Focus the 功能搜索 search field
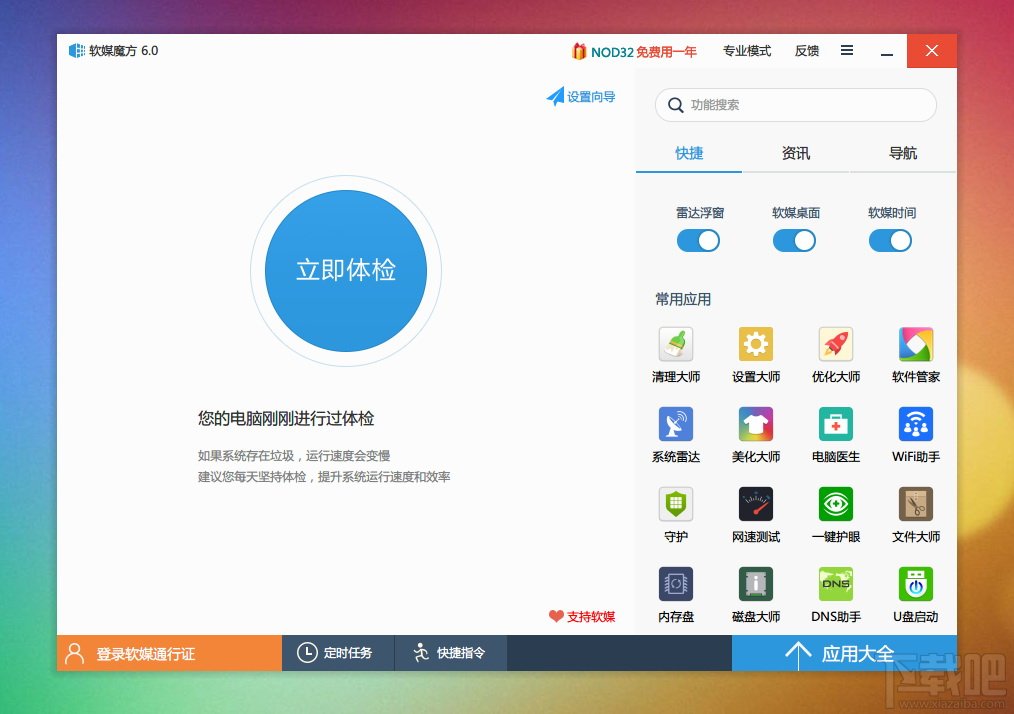 [x=796, y=105]
